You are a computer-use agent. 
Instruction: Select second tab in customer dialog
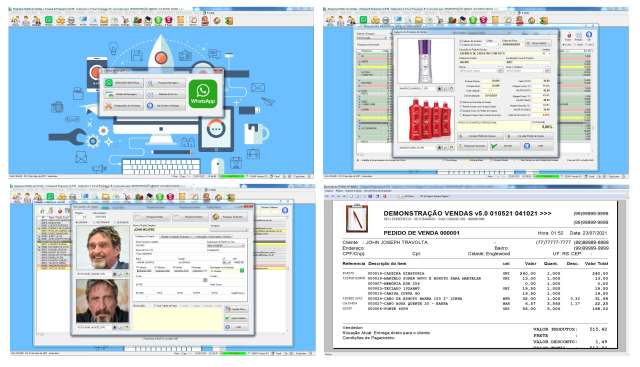tap(175, 236)
